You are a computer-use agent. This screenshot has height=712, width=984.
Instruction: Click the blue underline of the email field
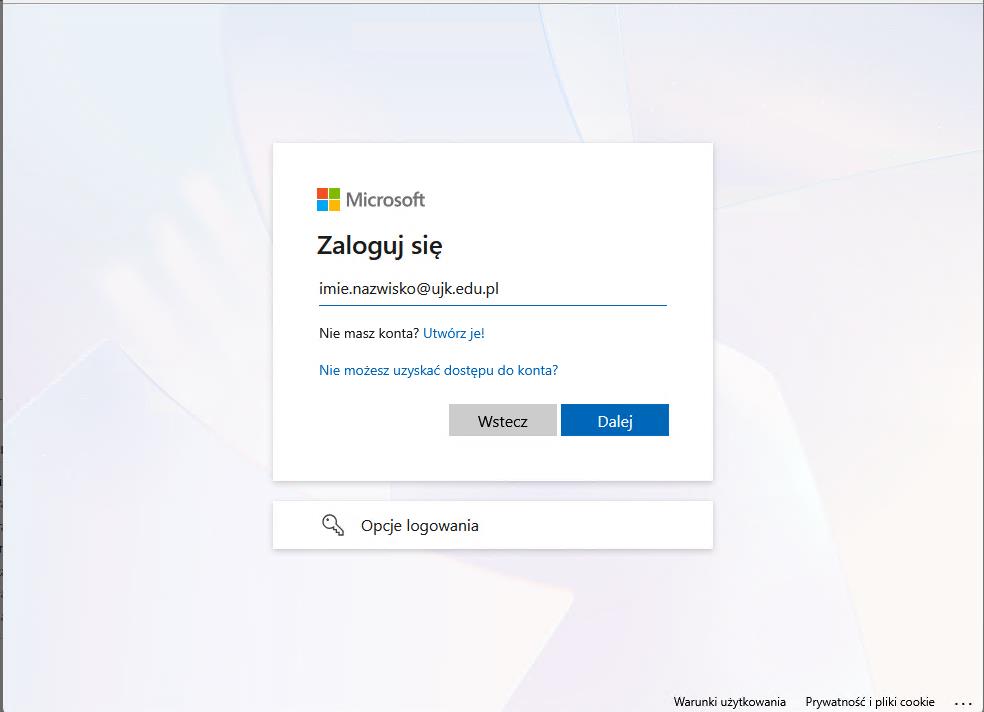click(x=493, y=305)
